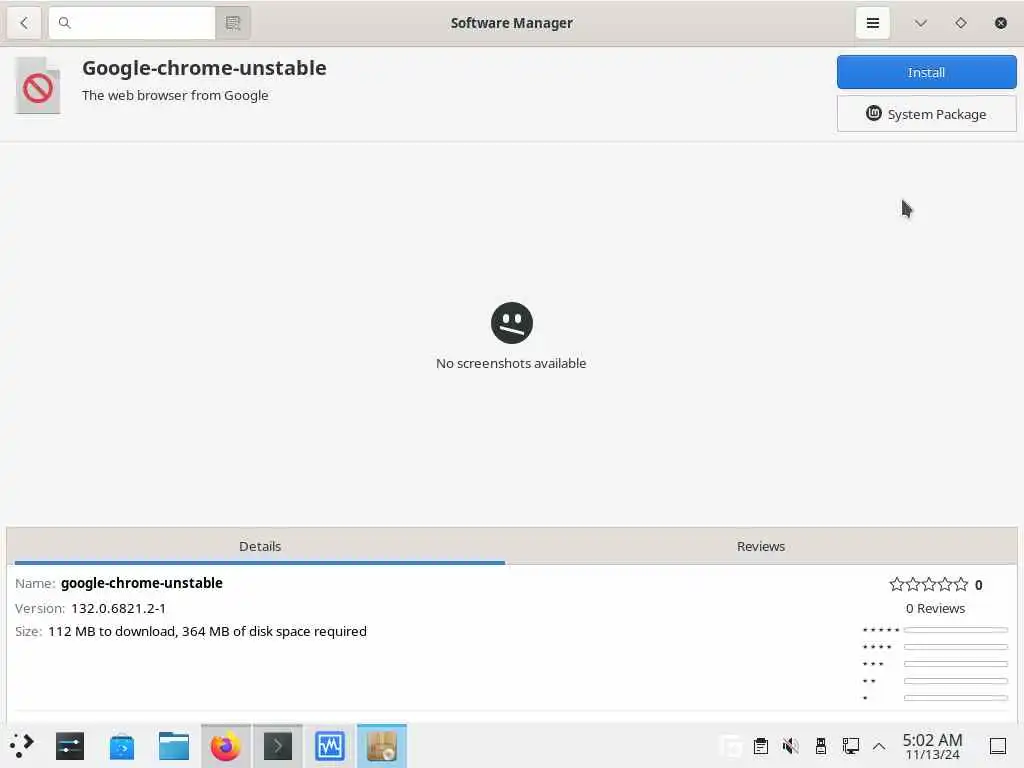
Task: Click the "No screenshots available" message
Action: coord(511,363)
